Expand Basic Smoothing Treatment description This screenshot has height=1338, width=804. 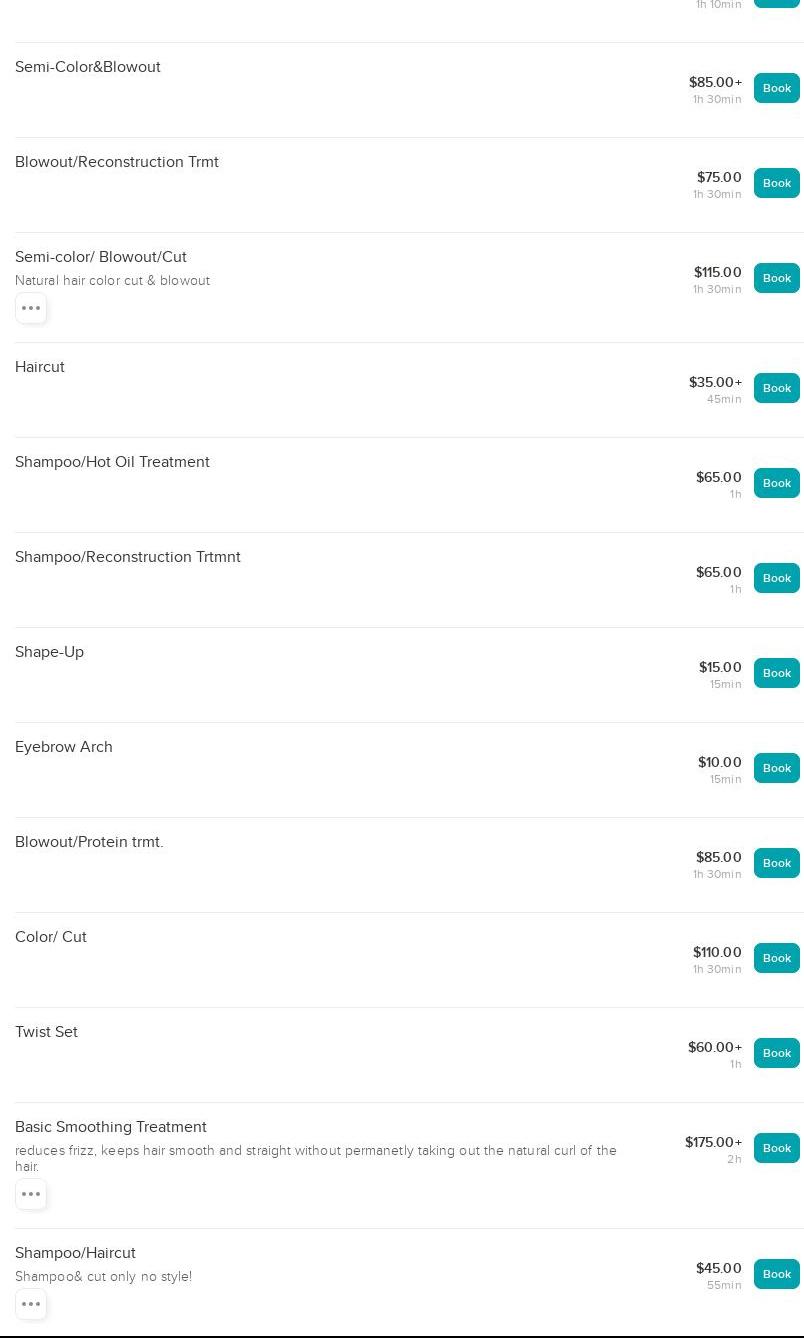(31, 1194)
